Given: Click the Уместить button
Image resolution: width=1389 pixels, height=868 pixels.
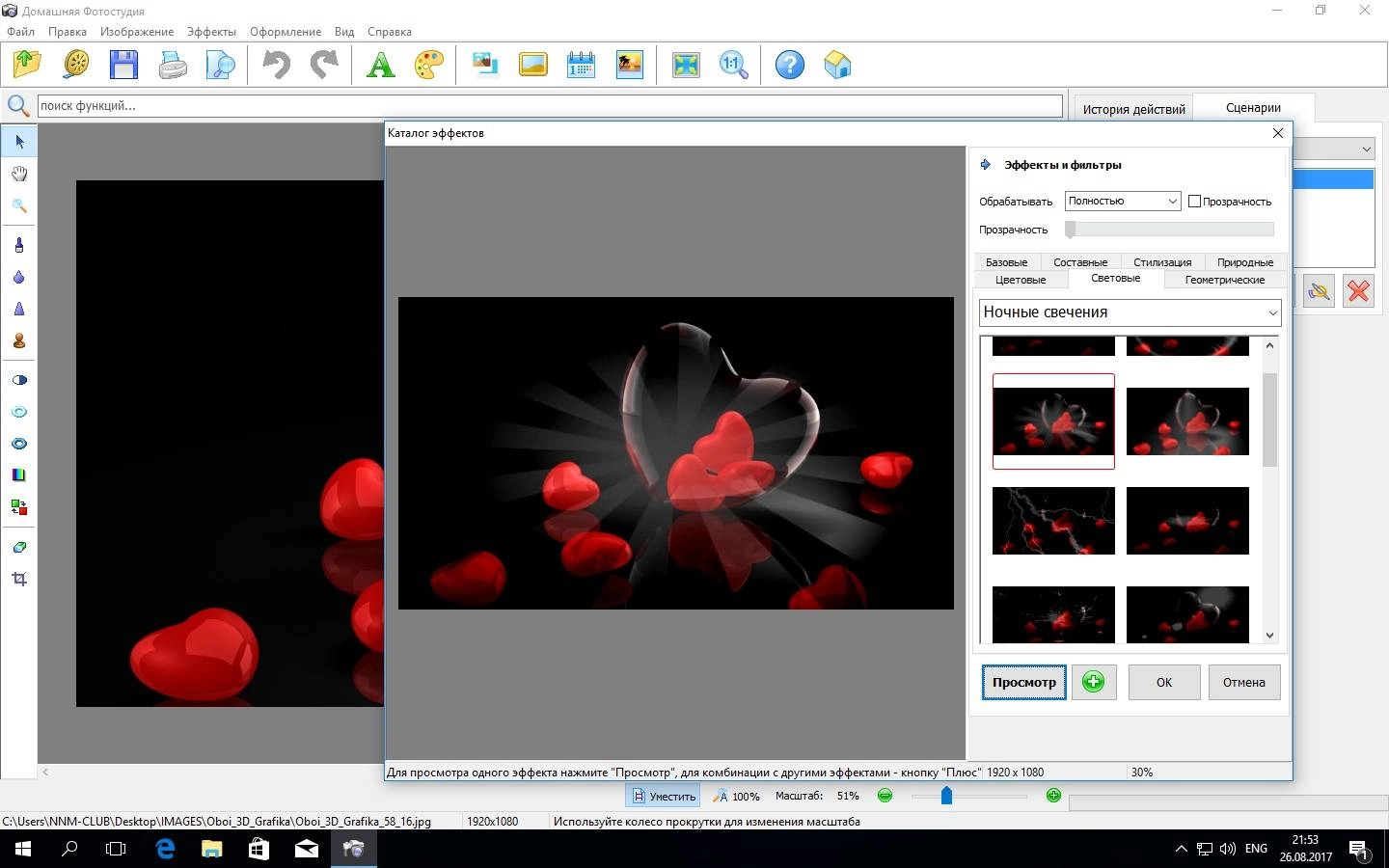Looking at the screenshot, I should (663, 796).
